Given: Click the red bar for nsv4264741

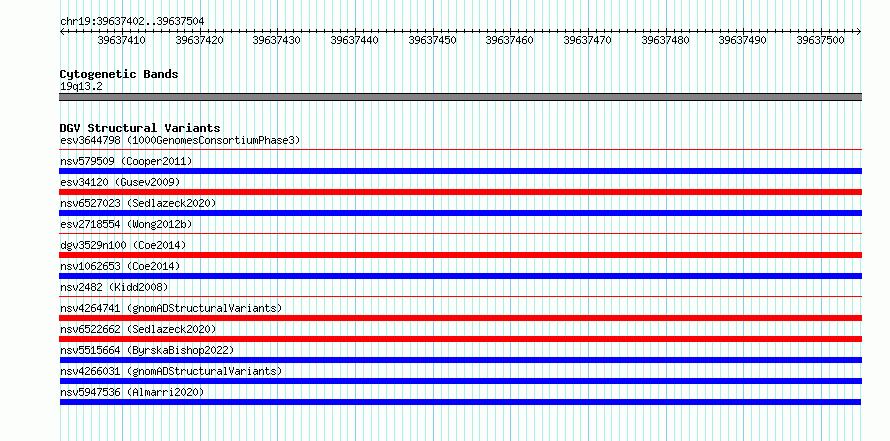Looking at the screenshot, I should [460, 318].
